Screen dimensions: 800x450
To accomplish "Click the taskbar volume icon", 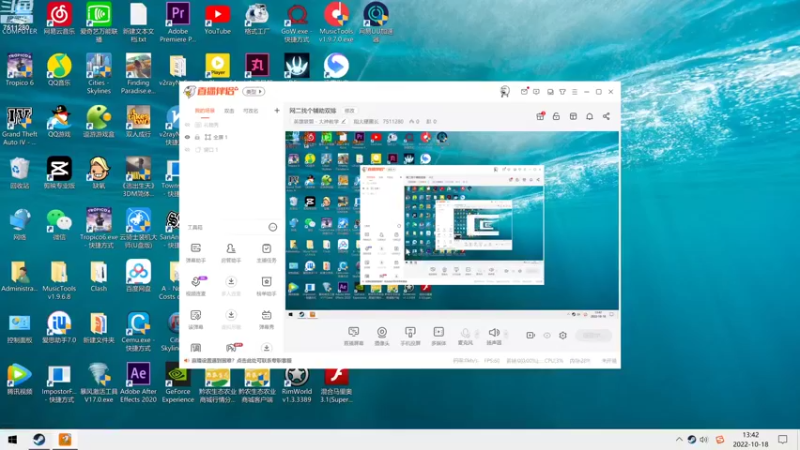I will coord(704,439).
